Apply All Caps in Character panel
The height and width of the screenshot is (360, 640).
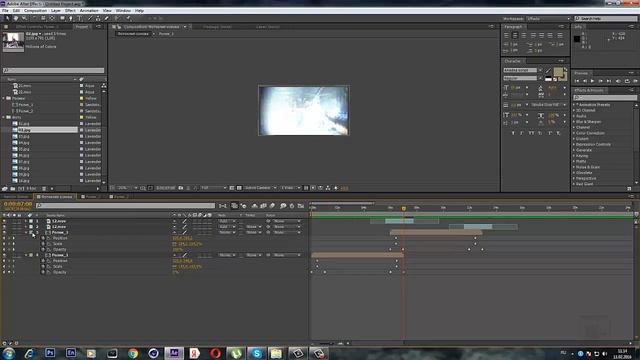(531, 133)
